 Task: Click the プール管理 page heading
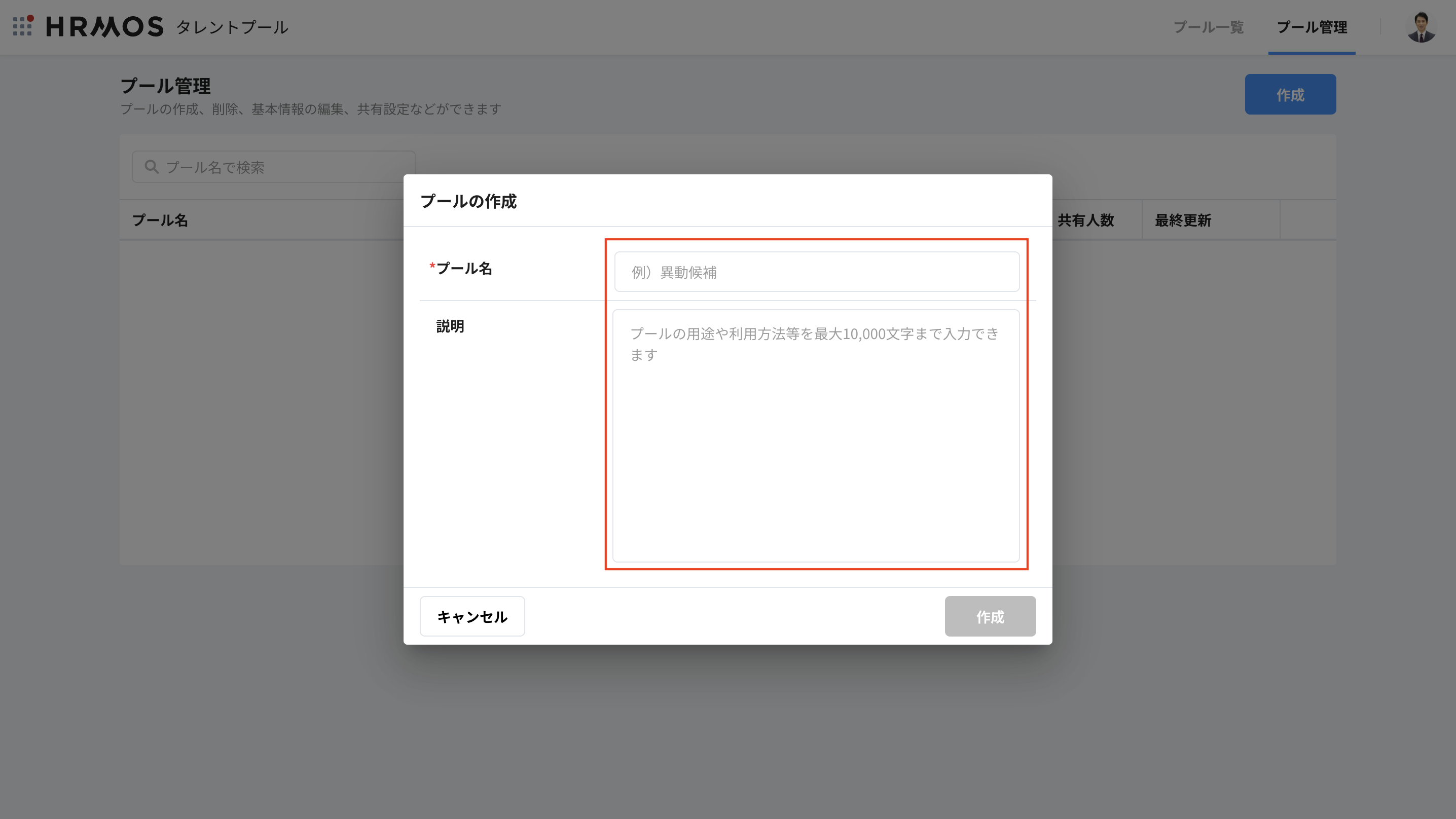165,86
